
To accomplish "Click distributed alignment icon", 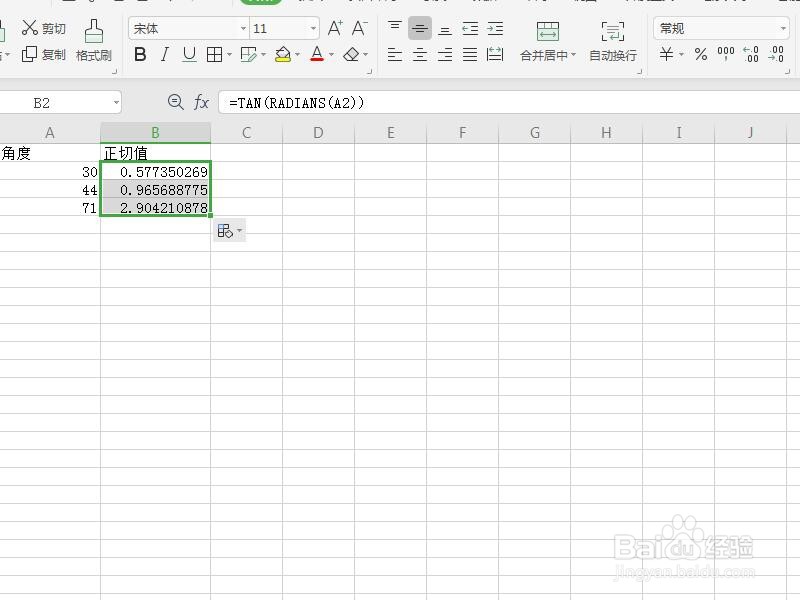I will 495,54.
